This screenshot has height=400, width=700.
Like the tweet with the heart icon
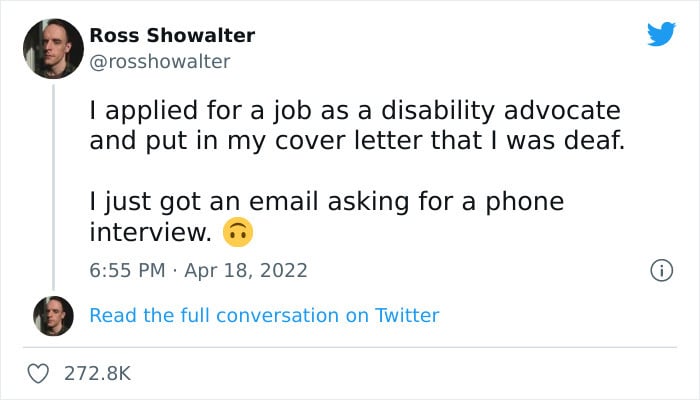[38, 373]
